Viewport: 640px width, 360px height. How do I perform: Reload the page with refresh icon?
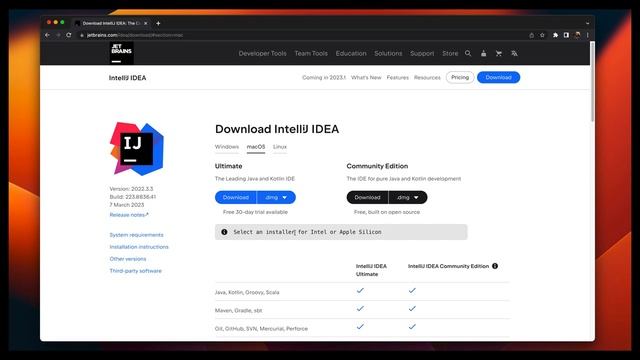[69, 35]
